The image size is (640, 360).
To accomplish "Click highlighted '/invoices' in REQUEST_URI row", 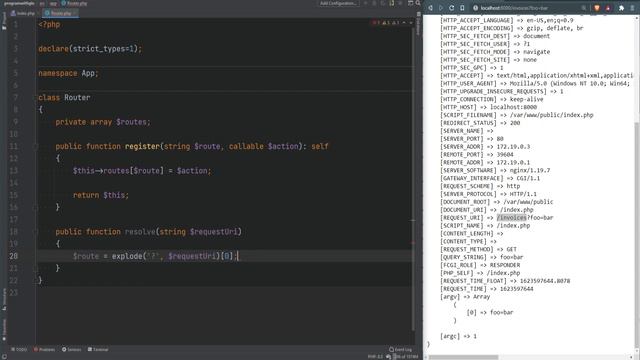I will [x=511, y=218].
